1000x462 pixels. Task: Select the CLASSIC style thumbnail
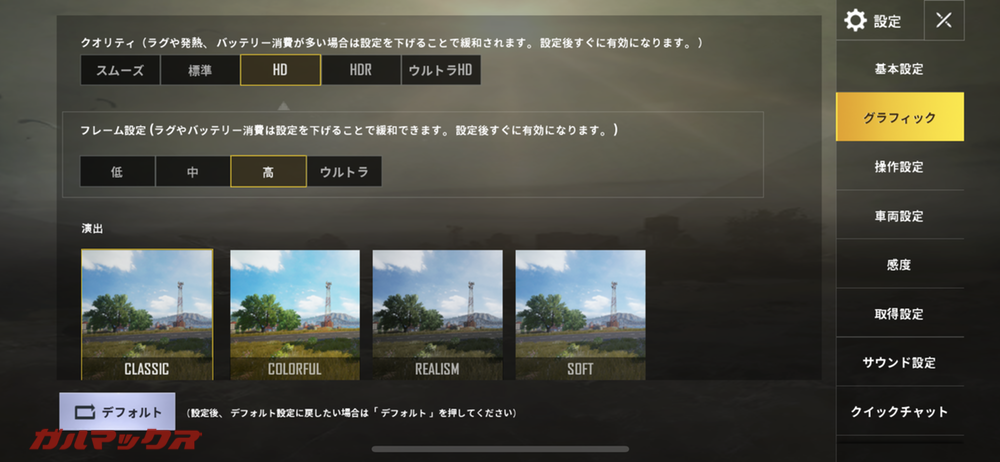(x=147, y=315)
